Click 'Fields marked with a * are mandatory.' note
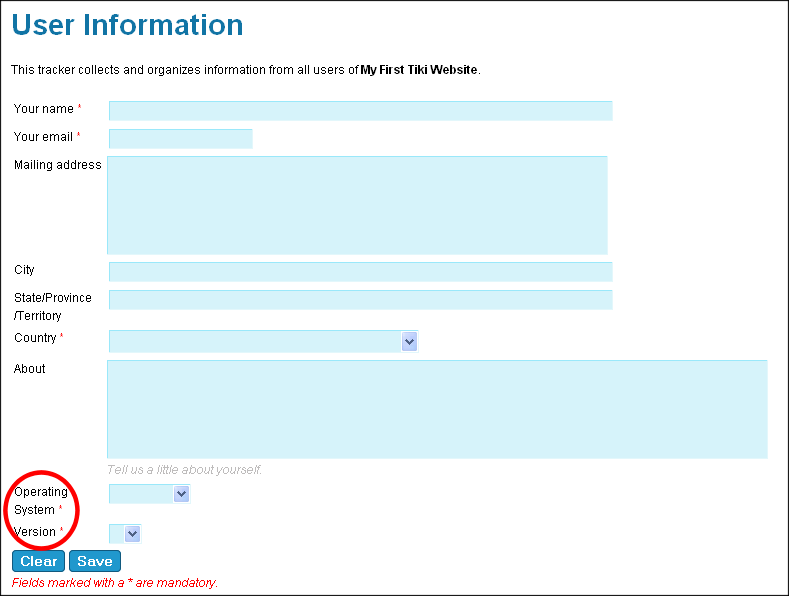 (x=115, y=582)
